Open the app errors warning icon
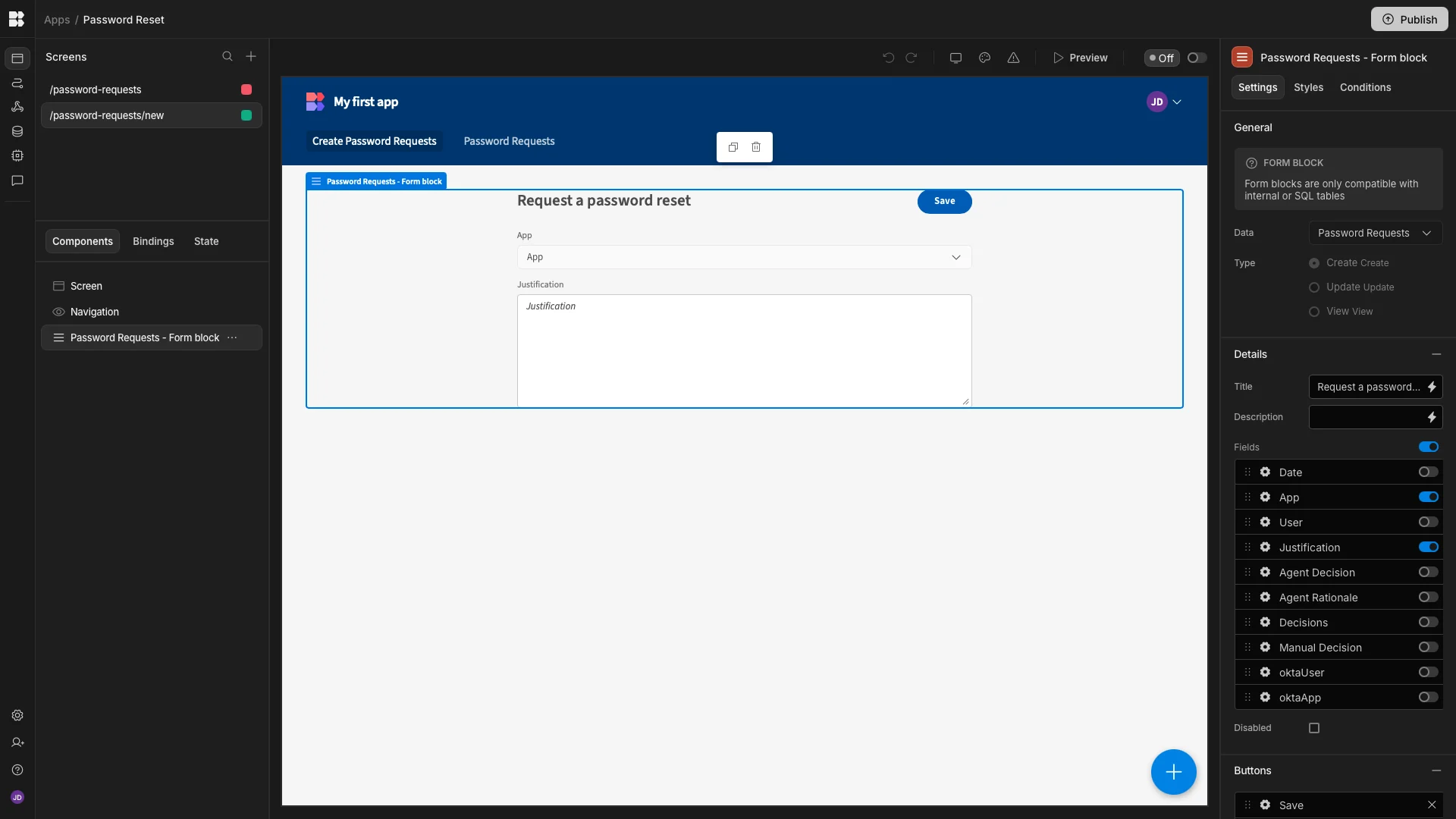This screenshot has width=1456, height=819. [1014, 58]
